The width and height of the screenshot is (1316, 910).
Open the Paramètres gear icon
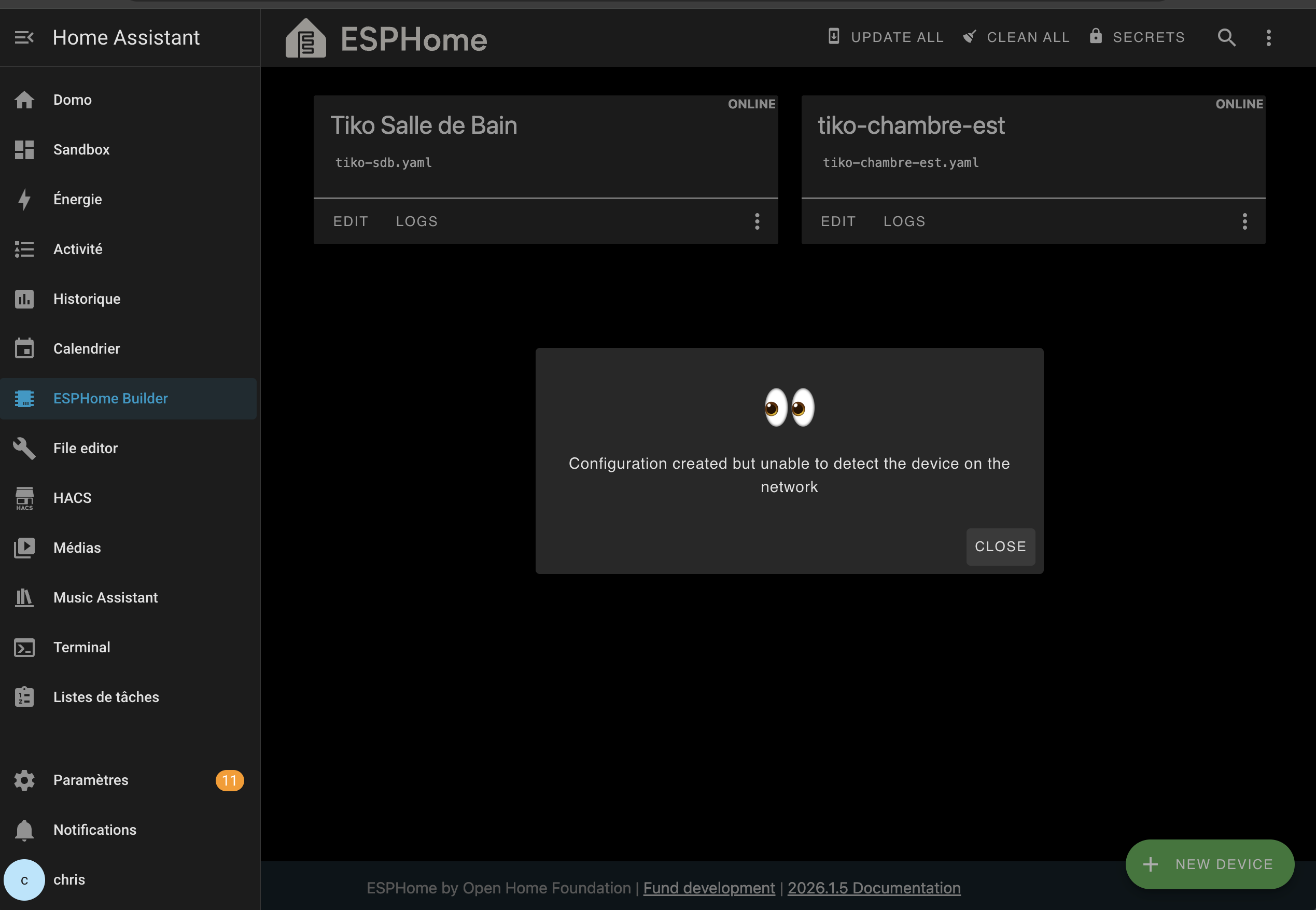tap(24, 780)
